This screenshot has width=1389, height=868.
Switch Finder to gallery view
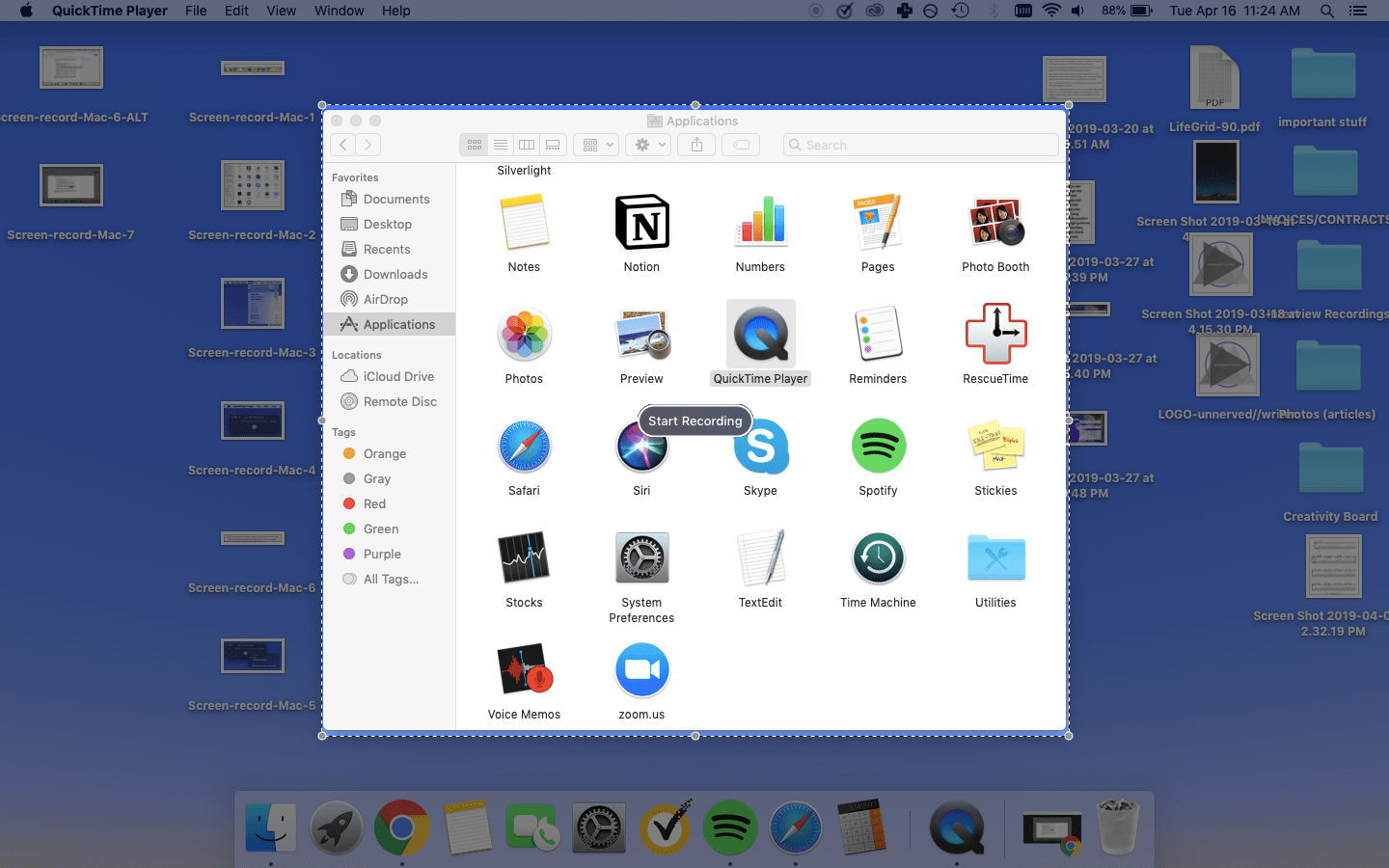[553, 145]
